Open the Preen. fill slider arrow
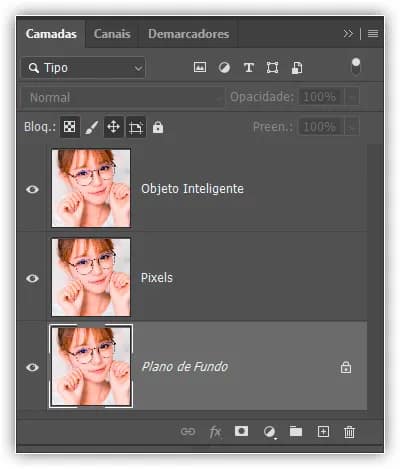This screenshot has width=400, height=469. pyautogui.click(x=352, y=127)
